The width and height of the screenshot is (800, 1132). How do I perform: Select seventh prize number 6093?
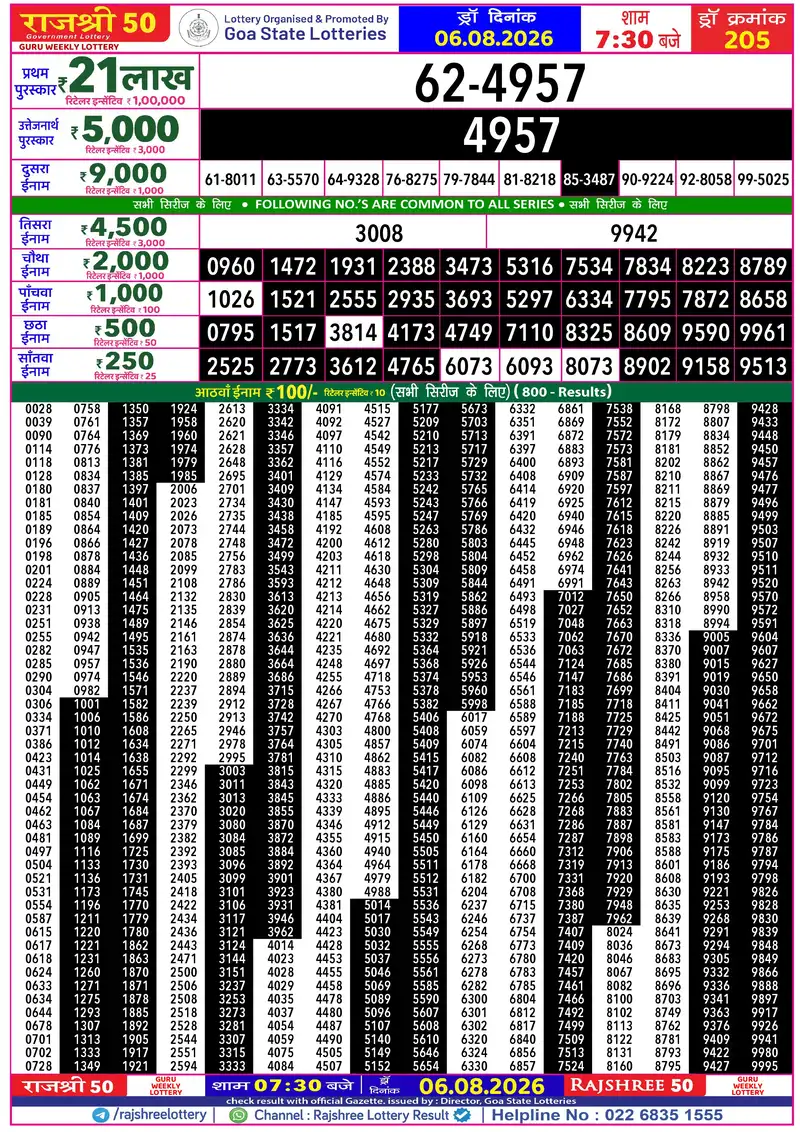(x=529, y=366)
